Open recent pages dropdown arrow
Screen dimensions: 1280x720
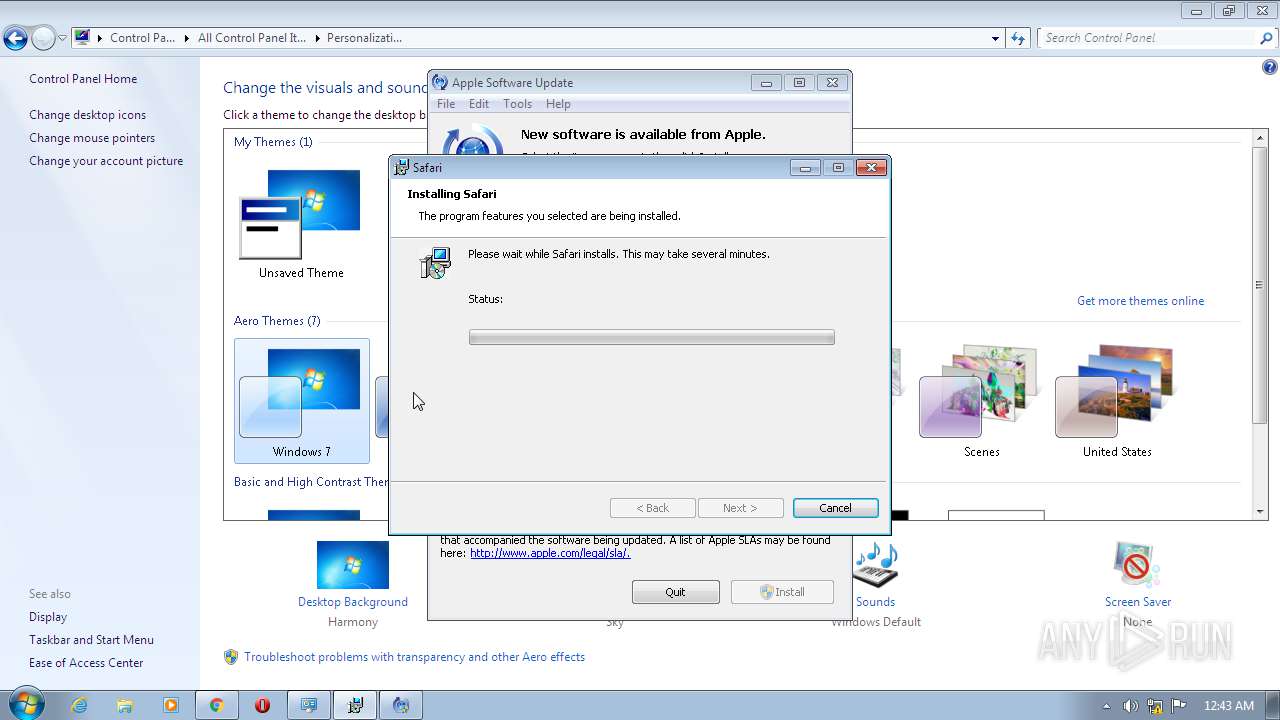[x=62, y=39]
